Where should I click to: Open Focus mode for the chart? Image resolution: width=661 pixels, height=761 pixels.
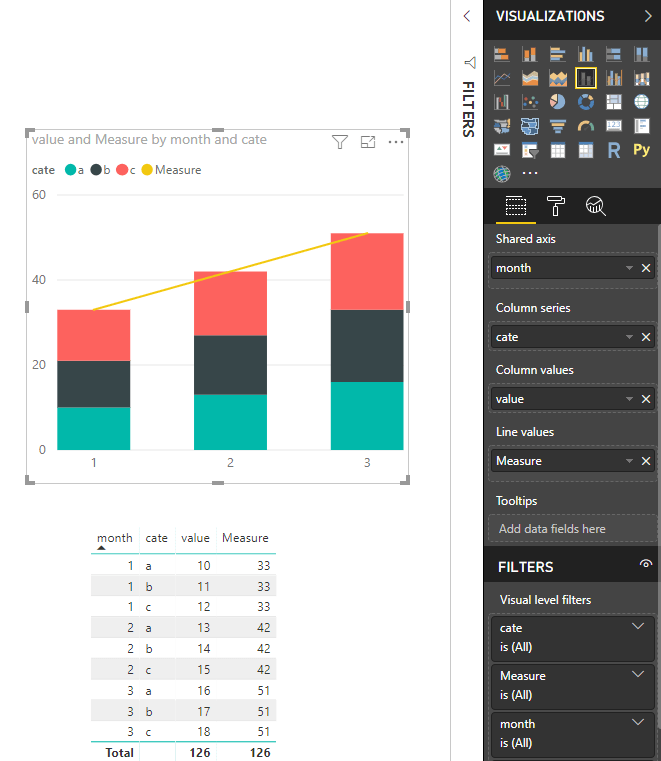pos(368,142)
